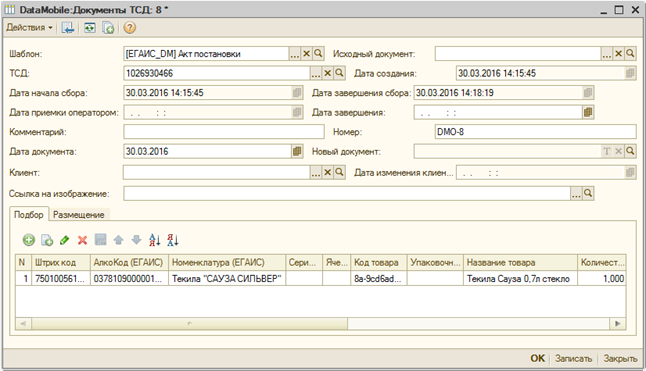Clear the Клиент field
The image size is (646, 371).
[x=328, y=173]
